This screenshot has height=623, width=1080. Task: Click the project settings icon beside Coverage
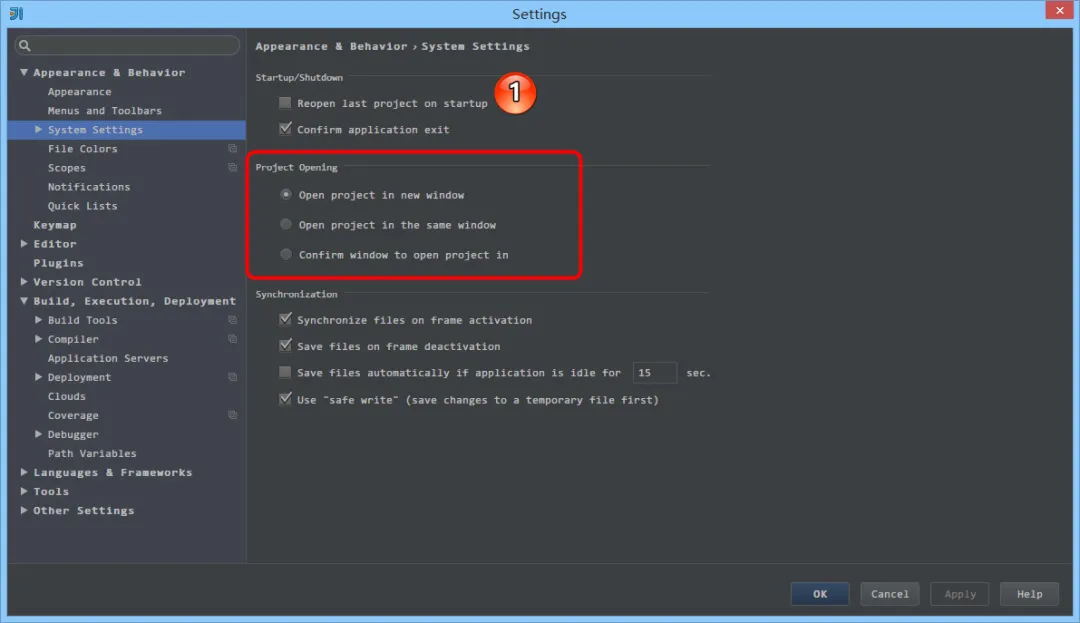(232, 415)
